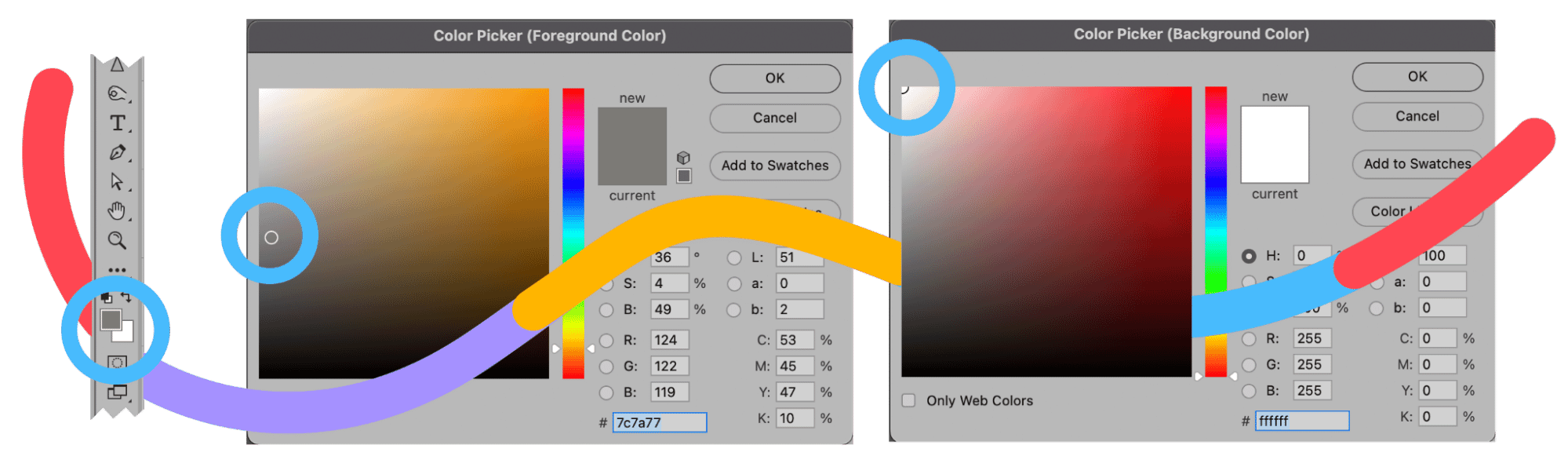Select the Path Selection arrow tool
Screen dimensions: 1568x467
(117, 181)
